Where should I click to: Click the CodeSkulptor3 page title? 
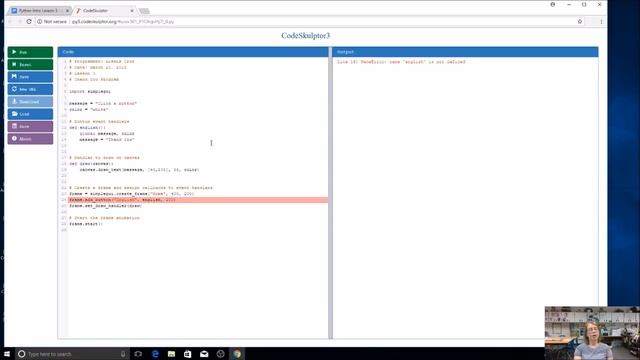click(x=305, y=36)
